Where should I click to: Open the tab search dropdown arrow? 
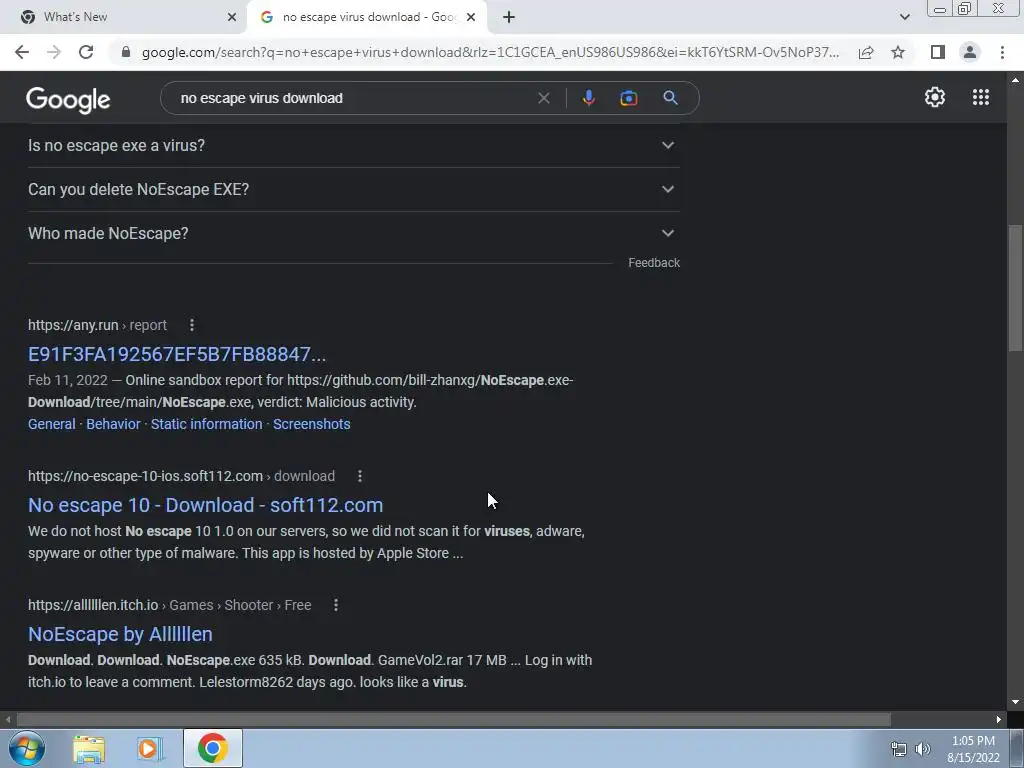pyautogui.click(x=904, y=17)
